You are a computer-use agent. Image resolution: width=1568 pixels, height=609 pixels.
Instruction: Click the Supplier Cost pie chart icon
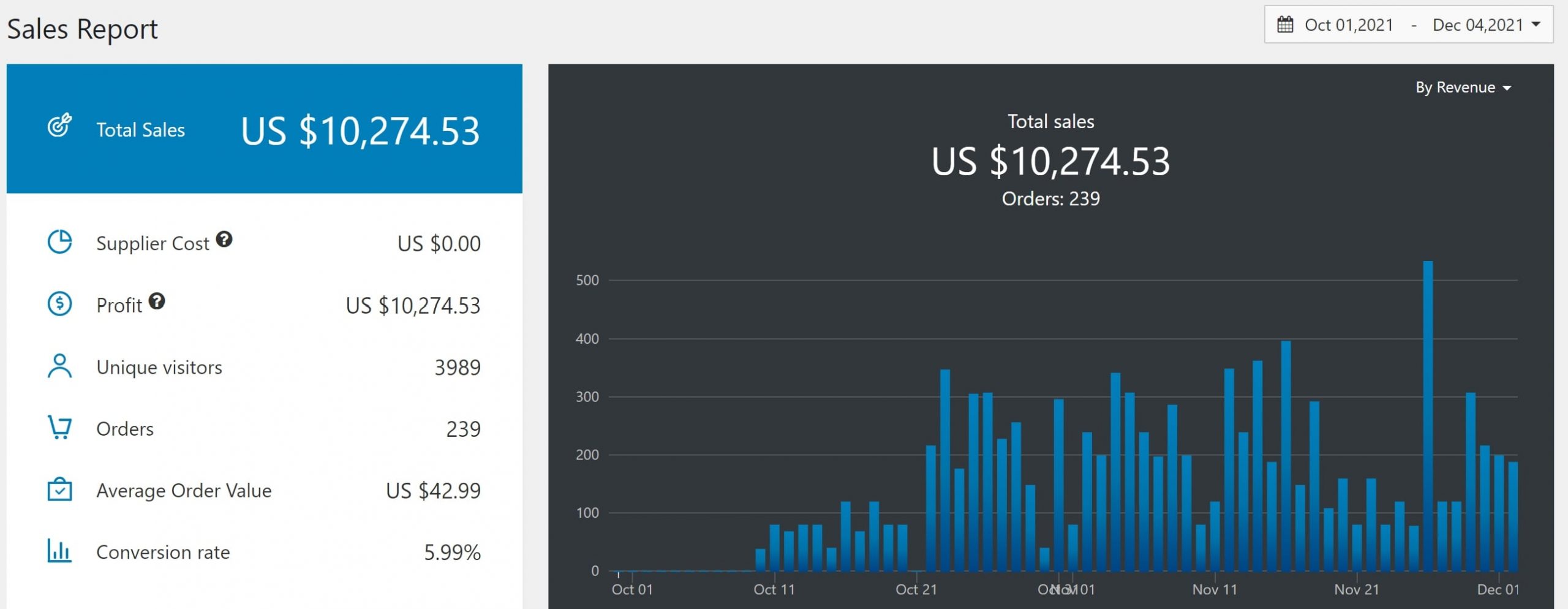(x=59, y=242)
